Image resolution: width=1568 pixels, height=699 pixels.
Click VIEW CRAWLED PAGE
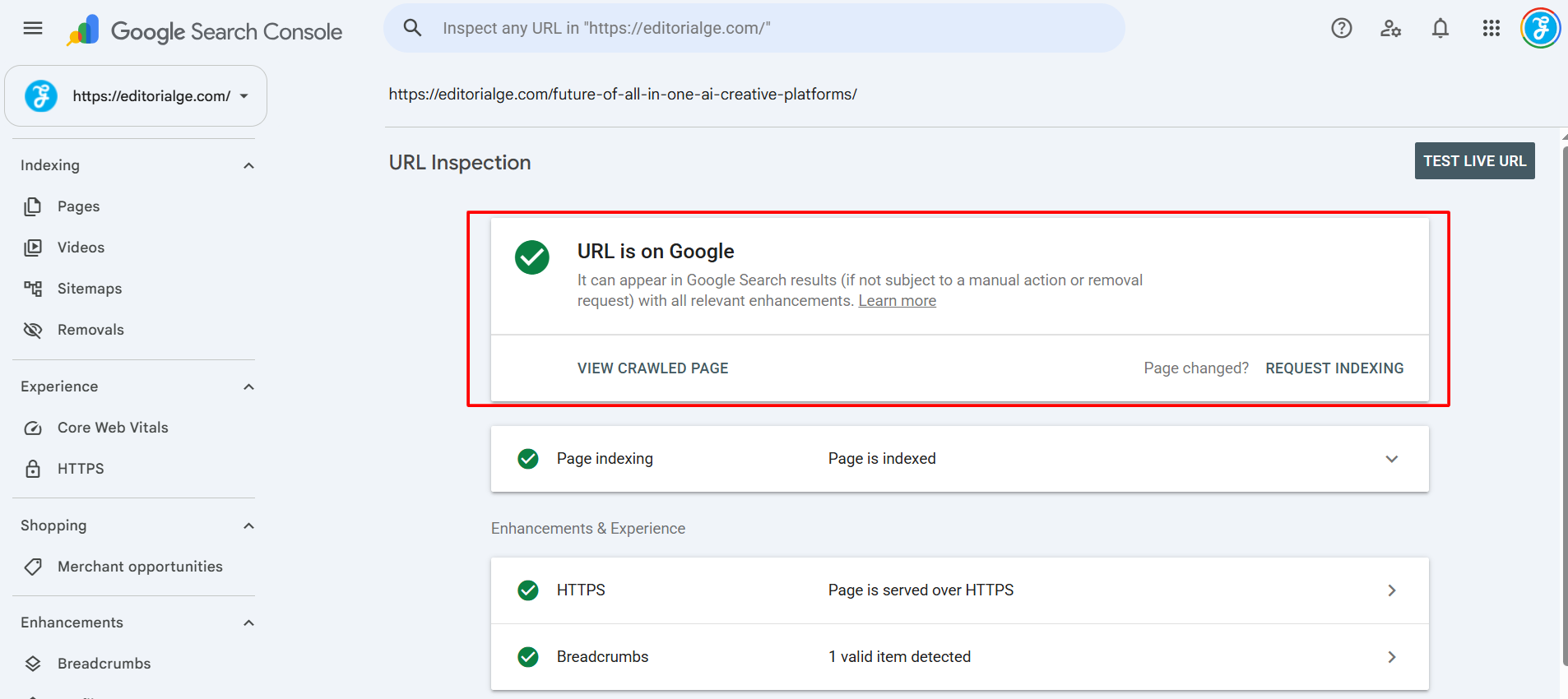(652, 368)
